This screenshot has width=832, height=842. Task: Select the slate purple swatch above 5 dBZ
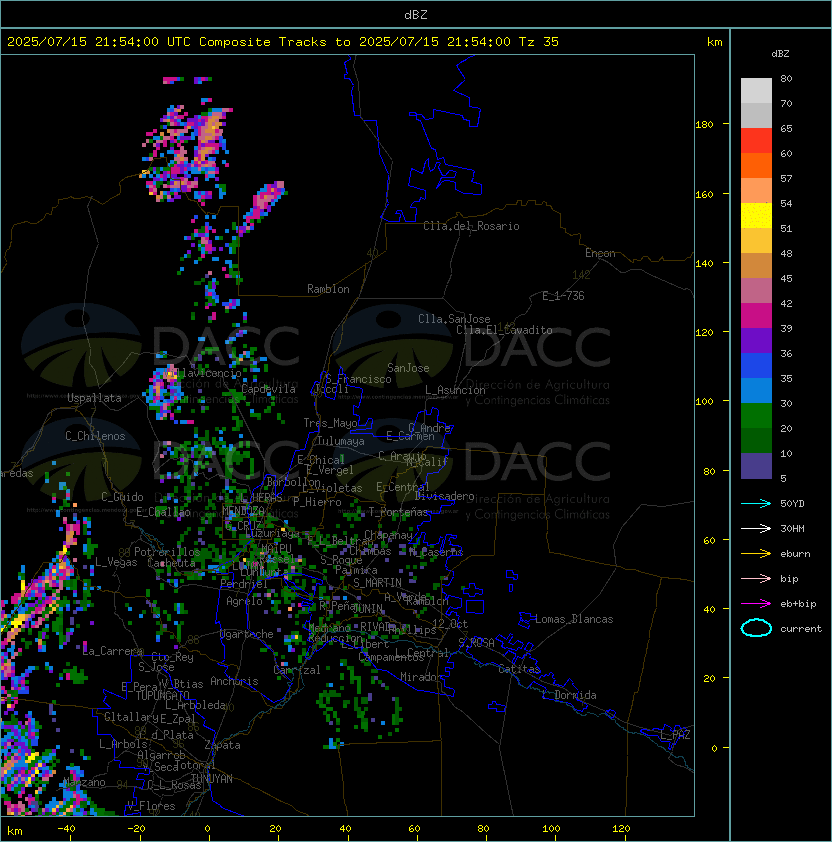756,466
